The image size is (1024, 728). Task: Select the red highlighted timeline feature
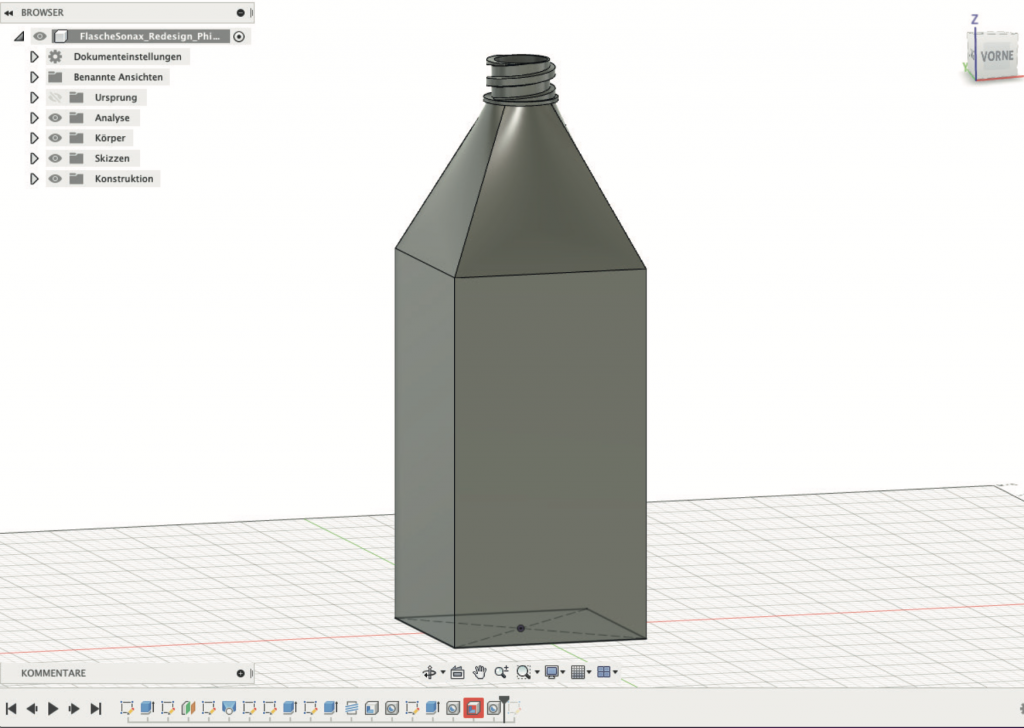pyautogui.click(x=473, y=708)
